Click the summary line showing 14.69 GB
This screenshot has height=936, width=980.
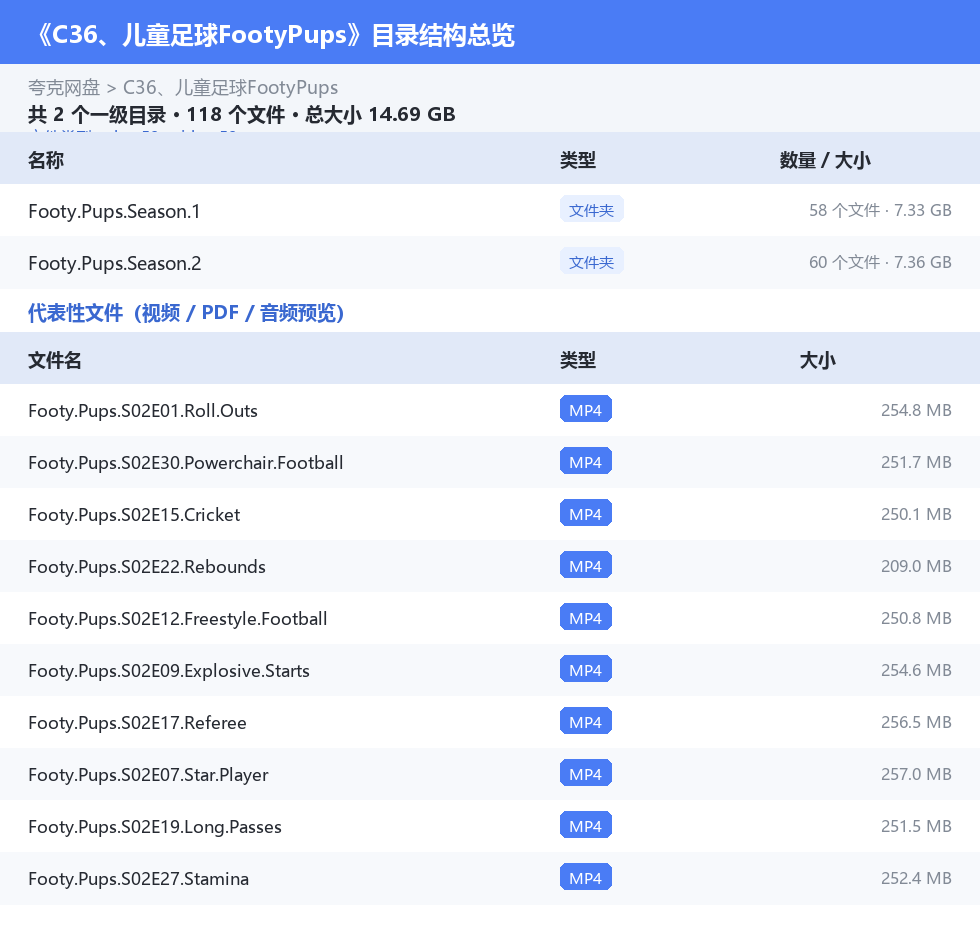(x=241, y=114)
